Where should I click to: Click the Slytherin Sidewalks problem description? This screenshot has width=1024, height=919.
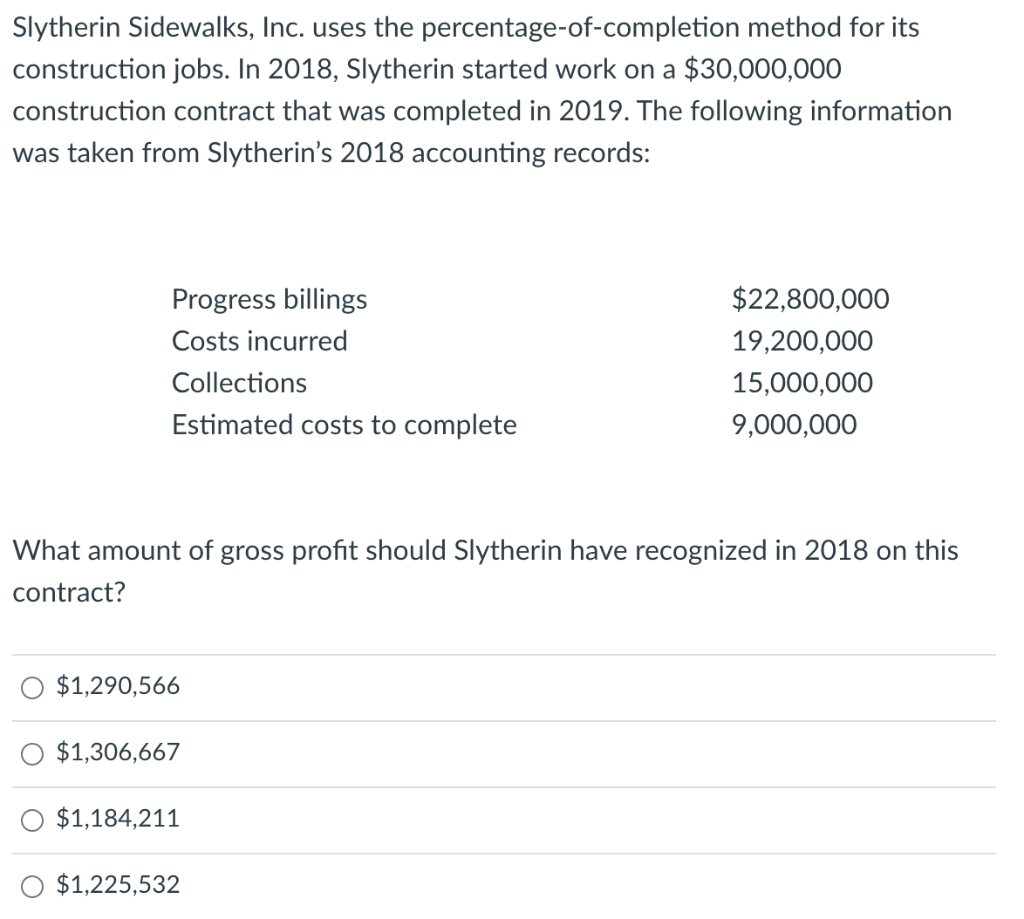coord(483,90)
